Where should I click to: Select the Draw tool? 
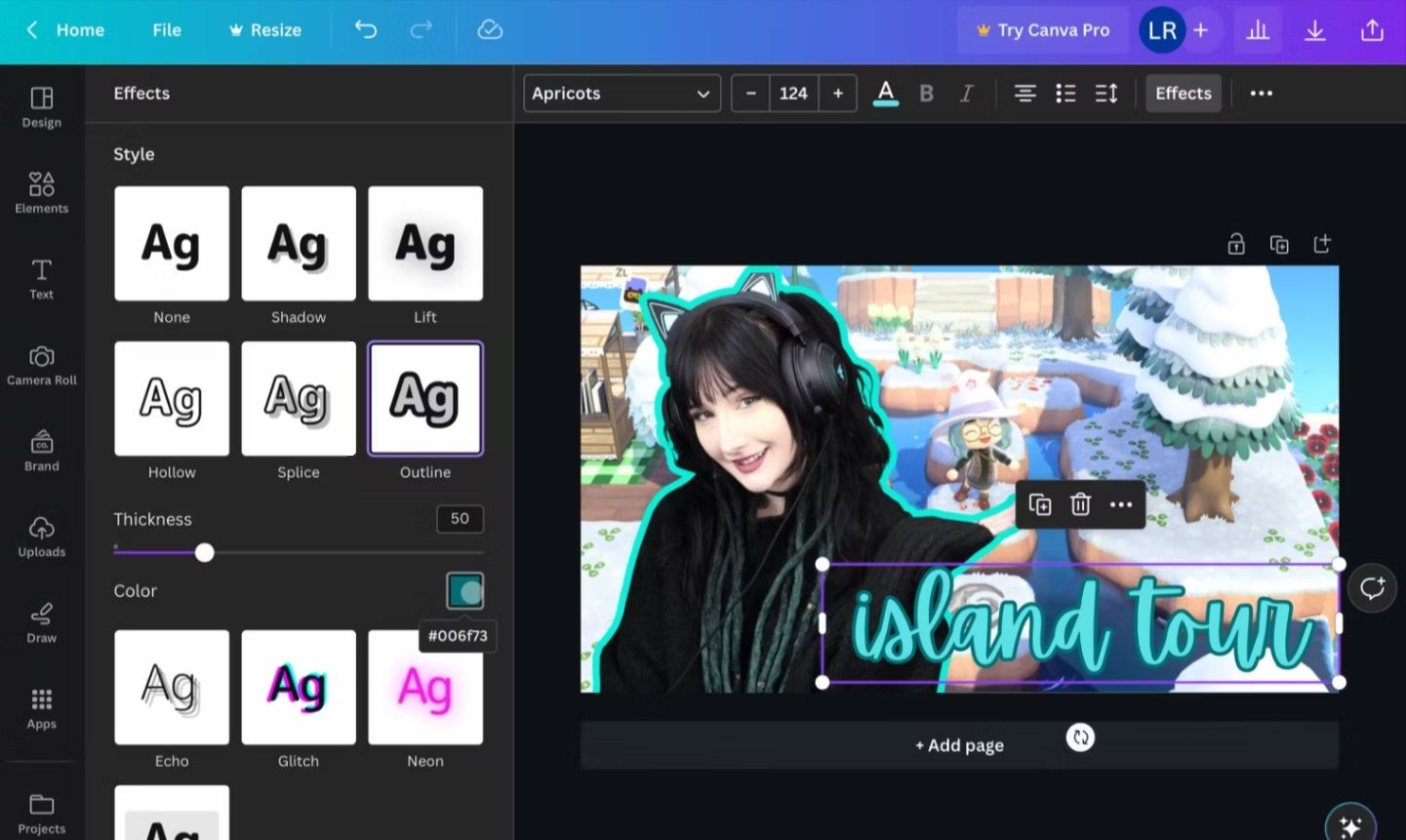point(41,624)
